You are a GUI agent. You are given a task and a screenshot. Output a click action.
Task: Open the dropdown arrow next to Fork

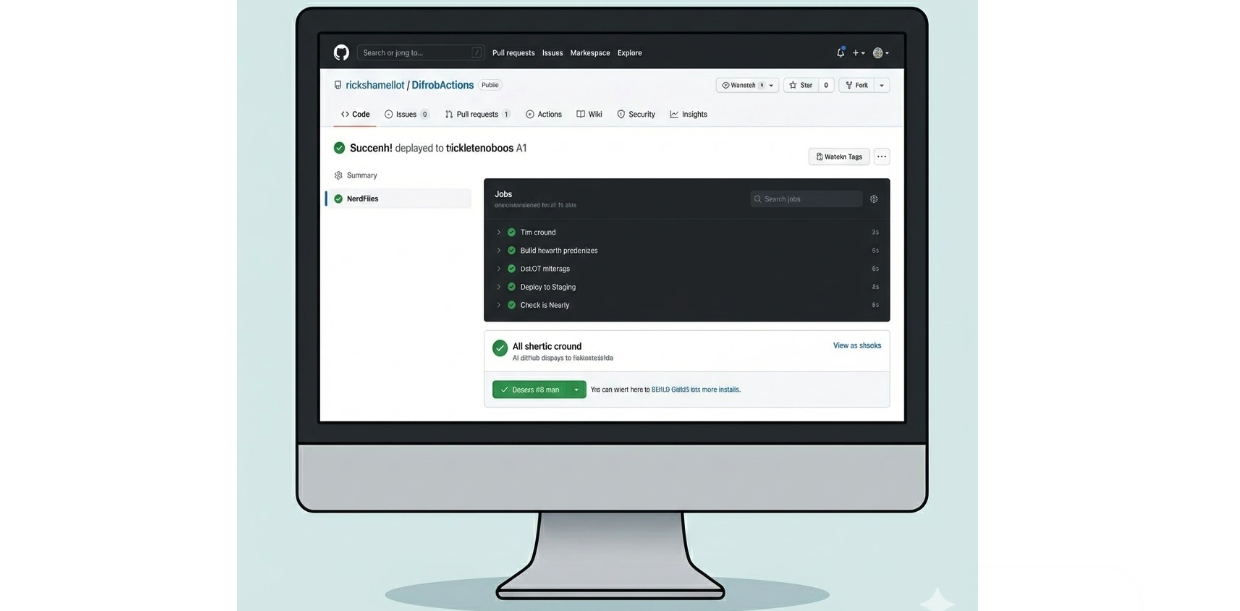pyautogui.click(x=882, y=86)
